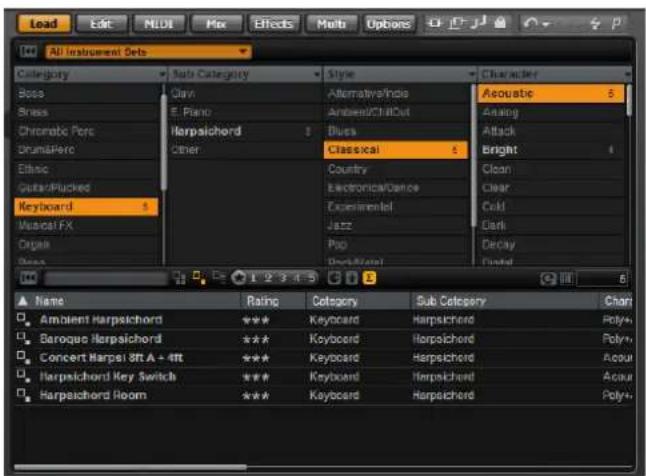The height and width of the screenshot is (476, 646).
Task: Switch to the Load tab
Action: (44, 23)
